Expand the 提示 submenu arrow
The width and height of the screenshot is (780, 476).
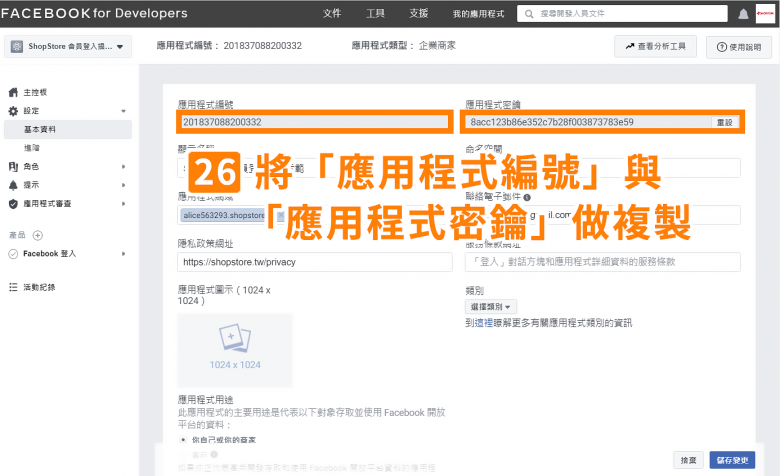coord(123,185)
